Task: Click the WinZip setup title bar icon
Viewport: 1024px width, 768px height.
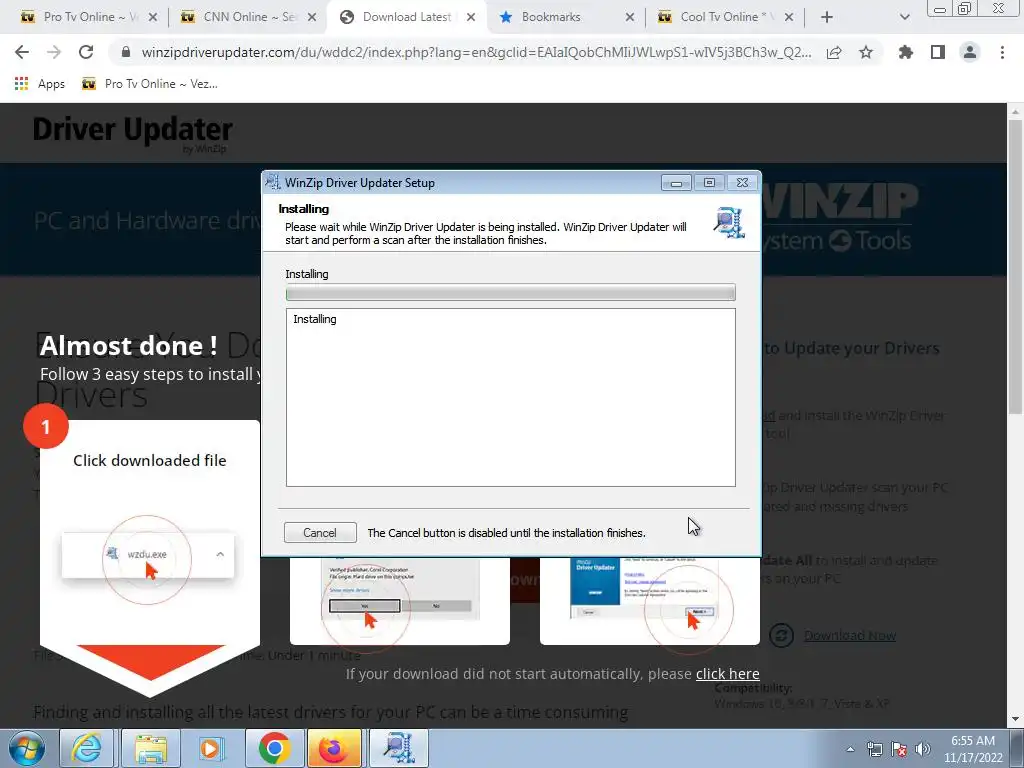Action: (273, 182)
